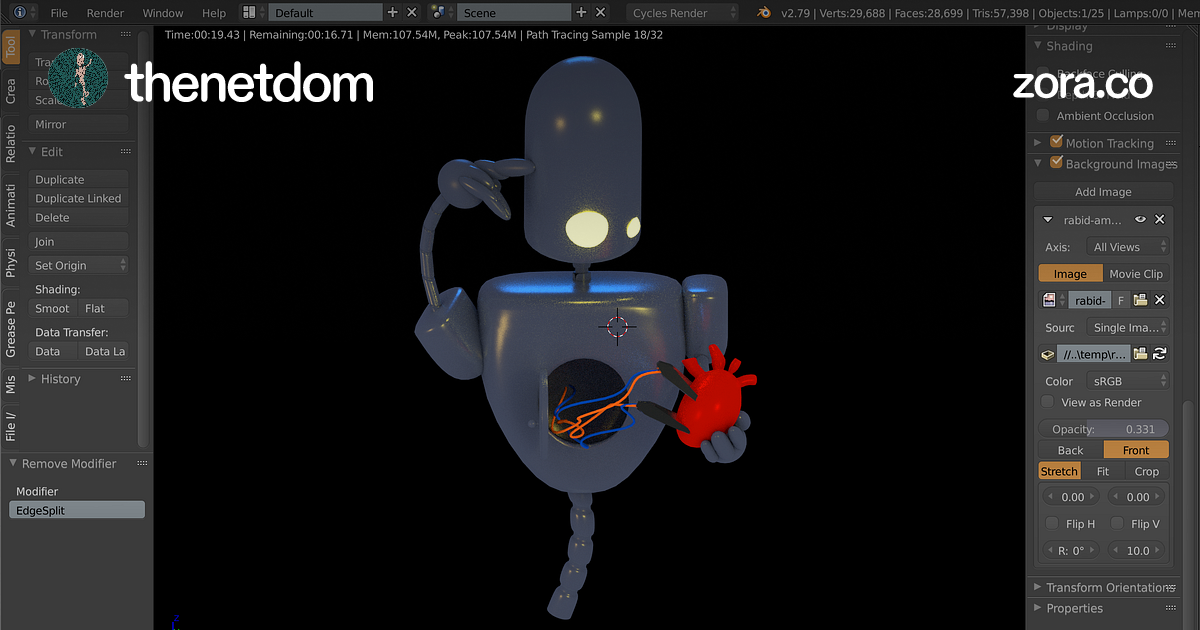Disable the Motion Tracking checkbox
1200x630 pixels.
[x=1056, y=143]
